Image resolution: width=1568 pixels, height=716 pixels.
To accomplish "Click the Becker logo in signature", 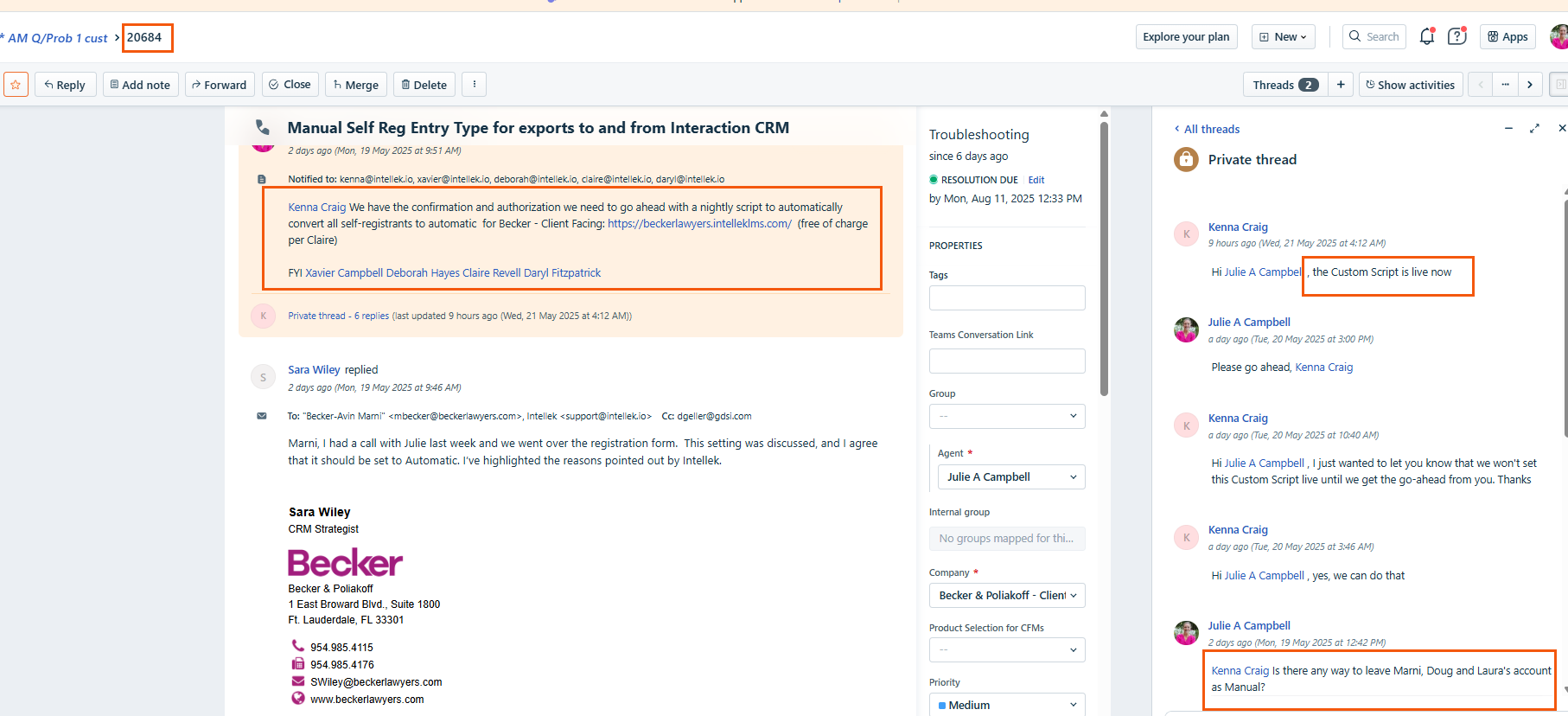I will click(345, 562).
